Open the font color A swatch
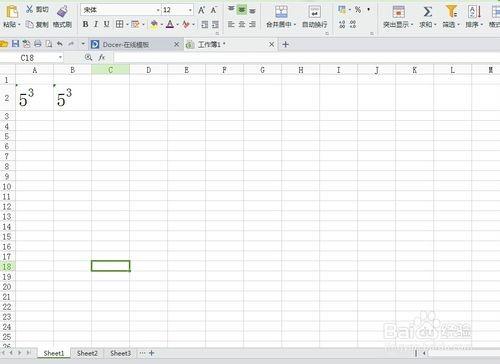This screenshot has height=364, width=500. pos(170,24)
